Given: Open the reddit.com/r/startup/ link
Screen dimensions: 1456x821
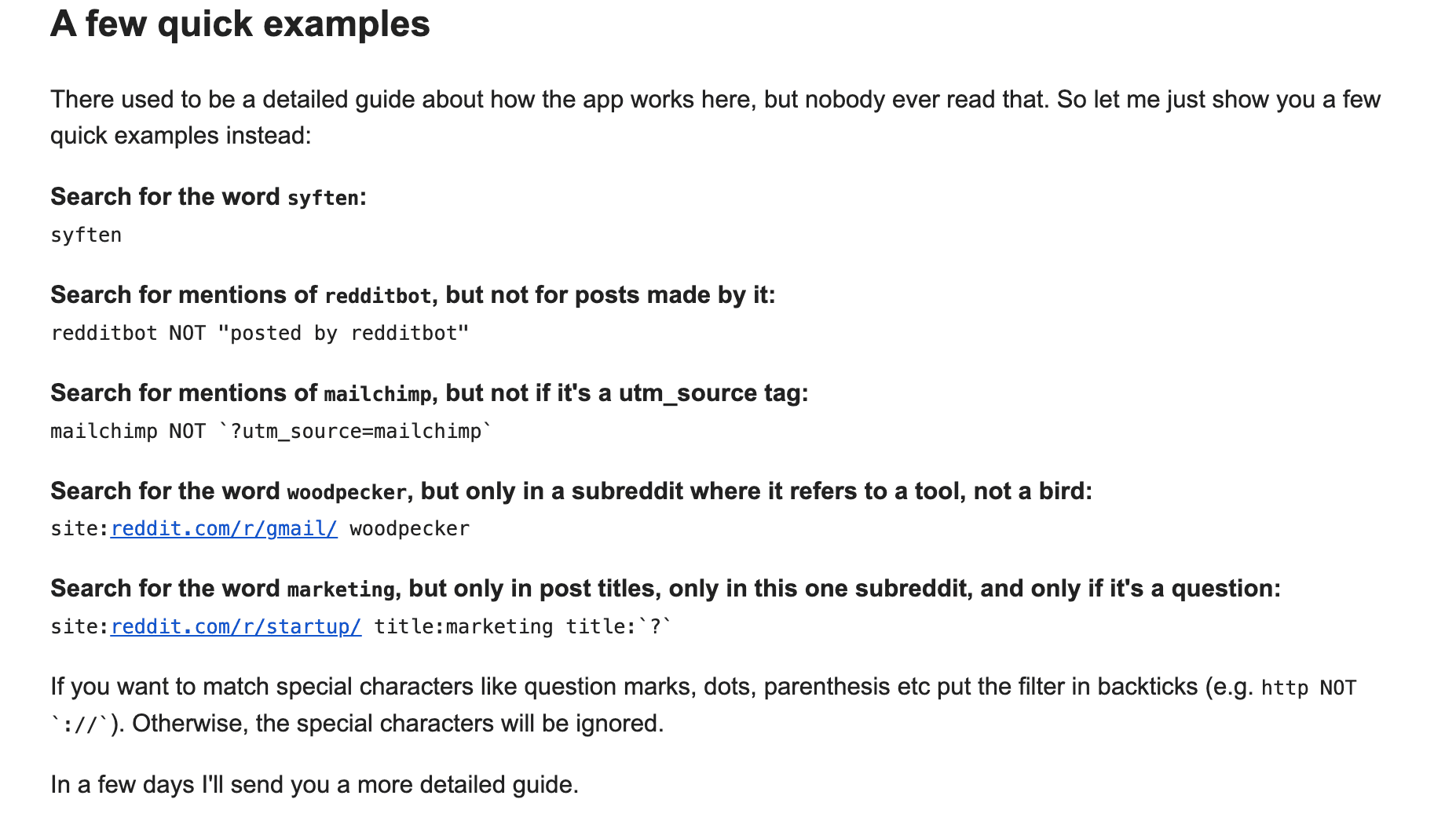Looking at the screenshot, I should click(236, 627).
